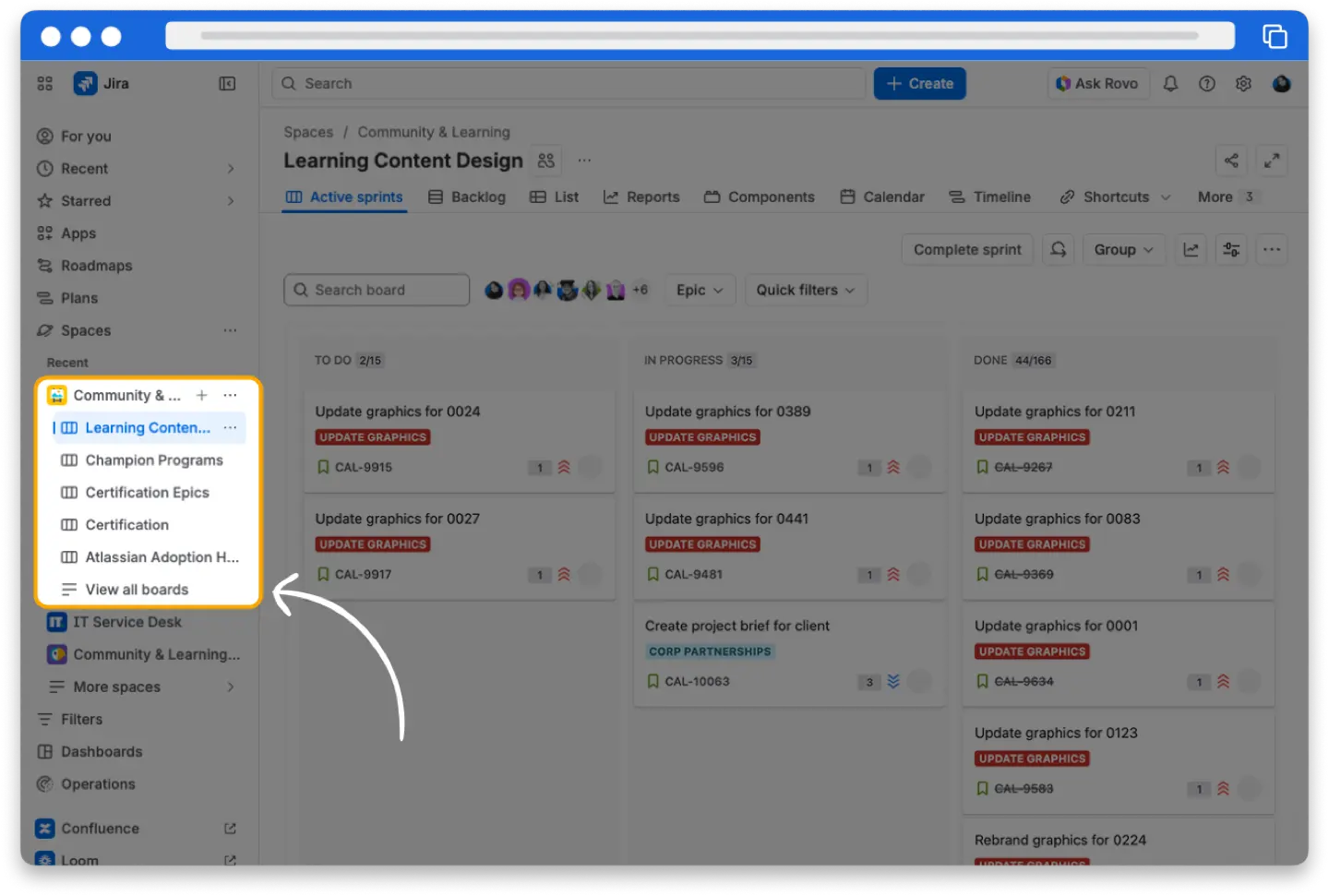This screenshot has width=1329, height=896.
Task: Switch to the Timeline tab
Action: tap(990, 197)
